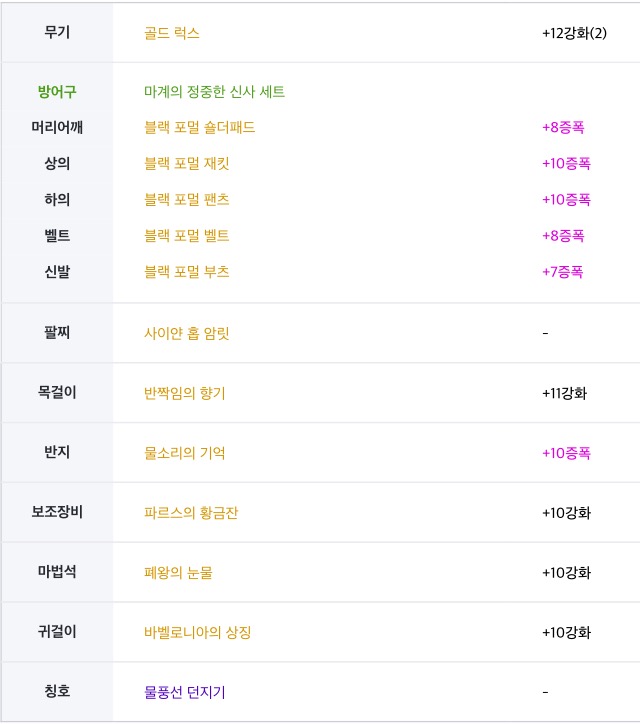The width and height of the screenshot is (640, 724).
Task: Open the 블랙 포멀 팬츠 item
Action: point(186,199)
